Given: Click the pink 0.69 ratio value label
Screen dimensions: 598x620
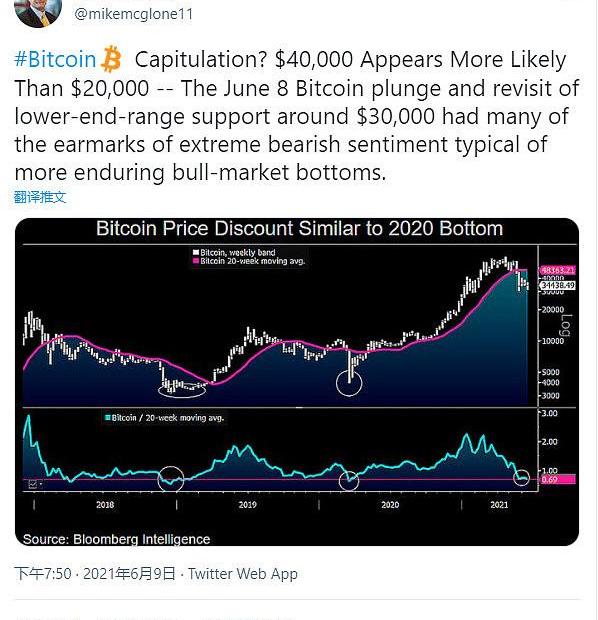Looking at the screenshot, I should (x=558, y=480).
